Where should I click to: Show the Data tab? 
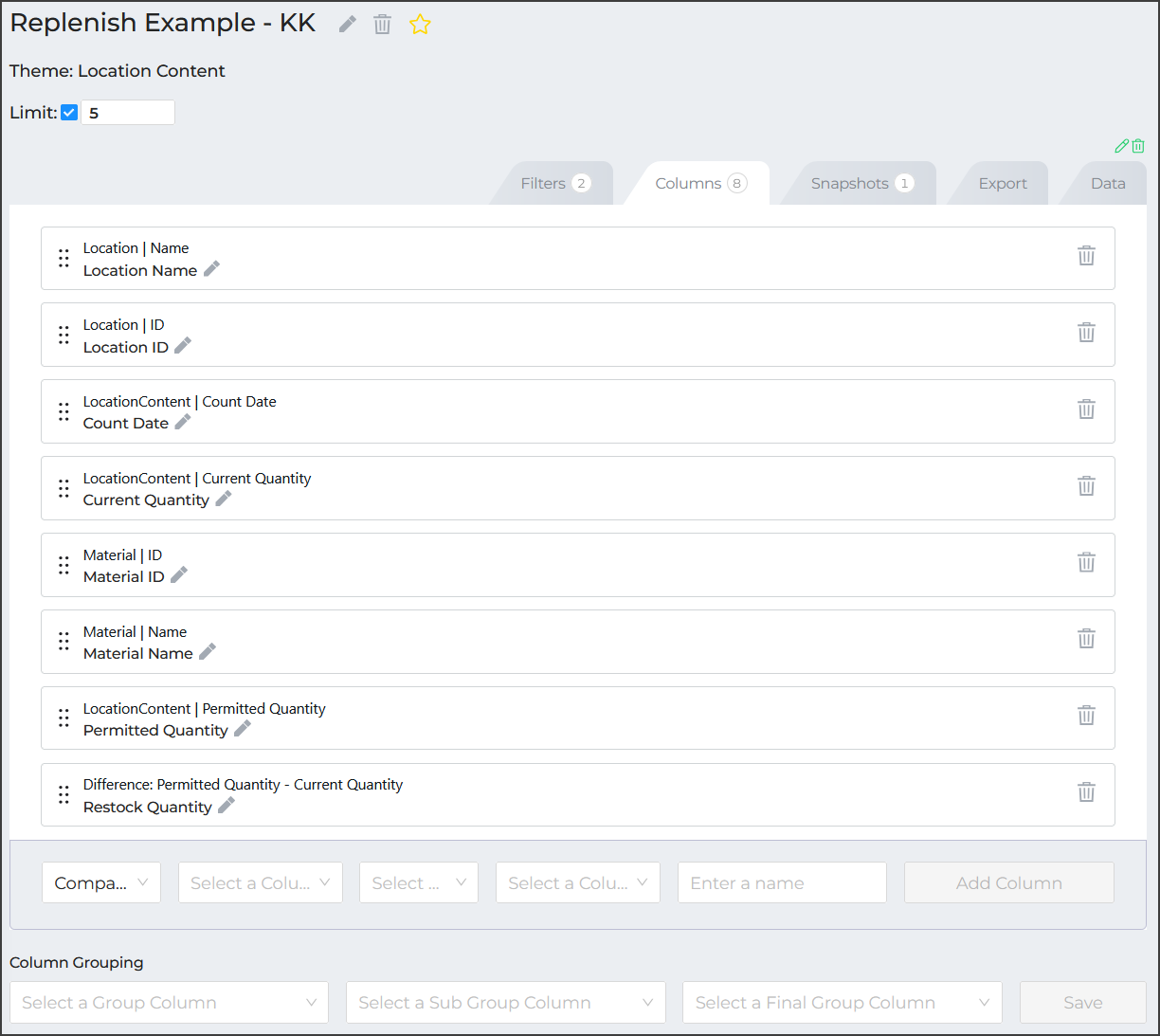(x=1107, y=183)
